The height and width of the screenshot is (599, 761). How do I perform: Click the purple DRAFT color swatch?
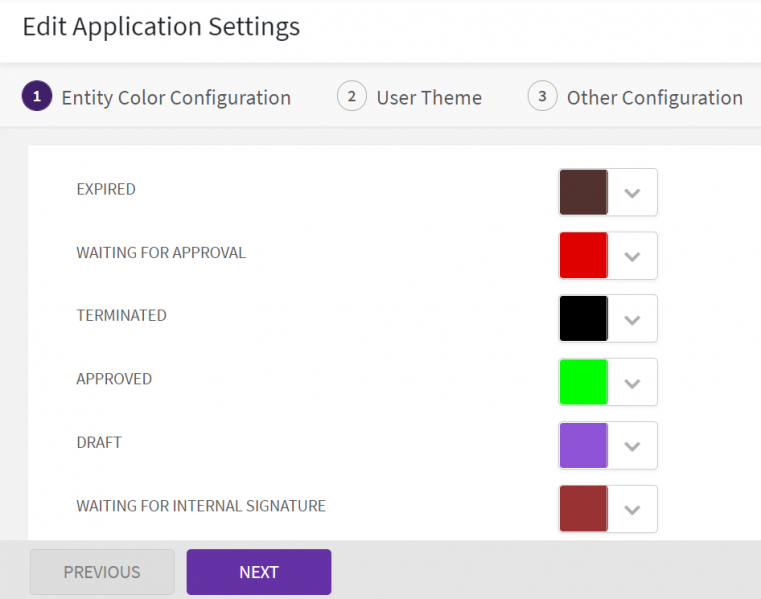point(584,445)
